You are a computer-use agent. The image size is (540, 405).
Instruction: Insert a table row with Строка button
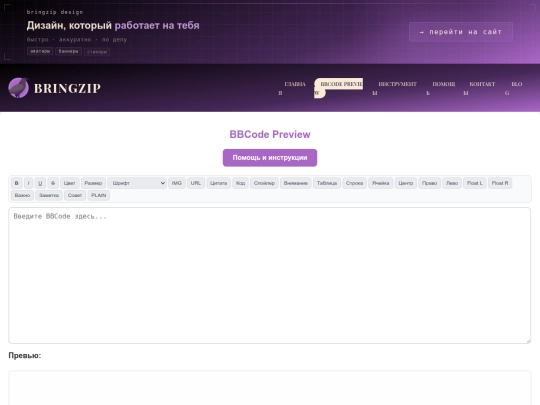(354, 183)
